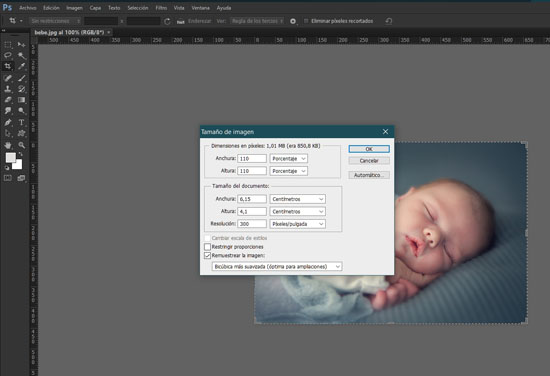Viewport: 550px width, 376px height.
Task: Select the Rectangular Marquee tool
Action: [x=8, y=45]
